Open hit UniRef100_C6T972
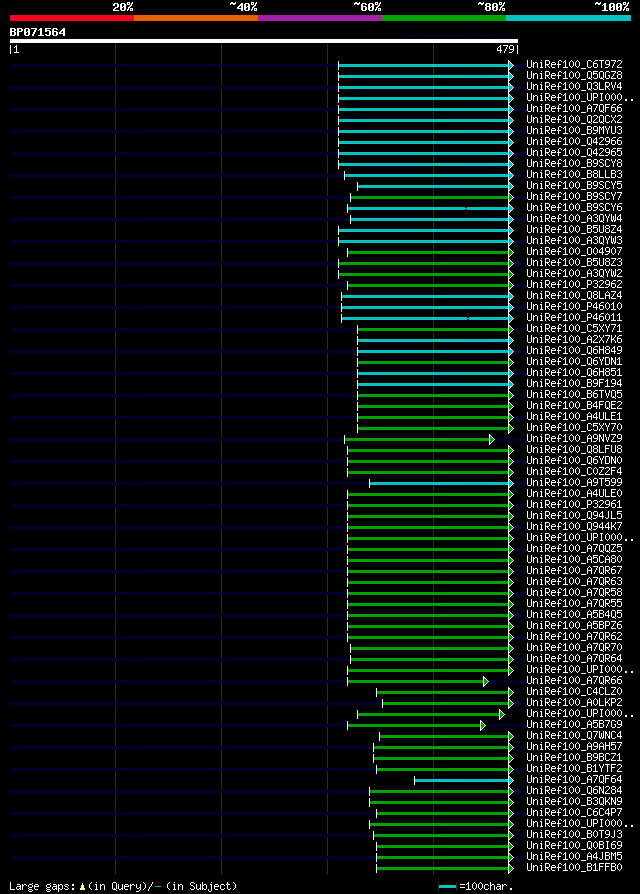 click(x=574, y=64)
